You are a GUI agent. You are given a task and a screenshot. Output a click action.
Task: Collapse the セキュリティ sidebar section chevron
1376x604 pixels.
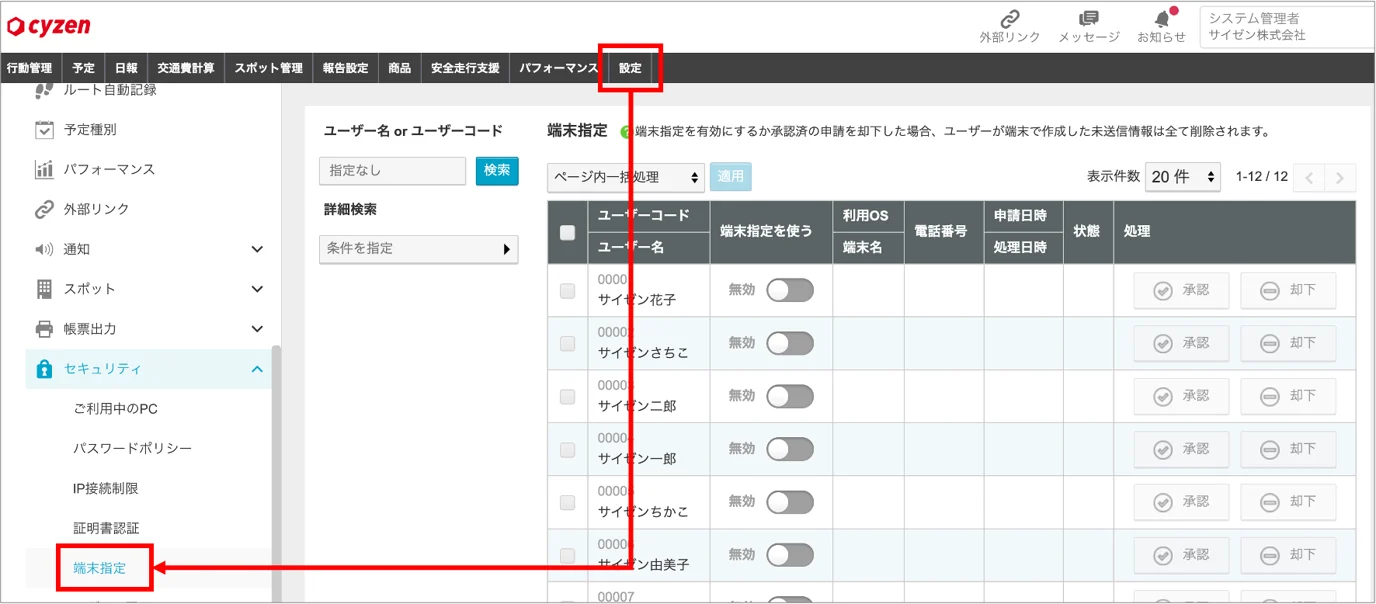pos(257,369)
